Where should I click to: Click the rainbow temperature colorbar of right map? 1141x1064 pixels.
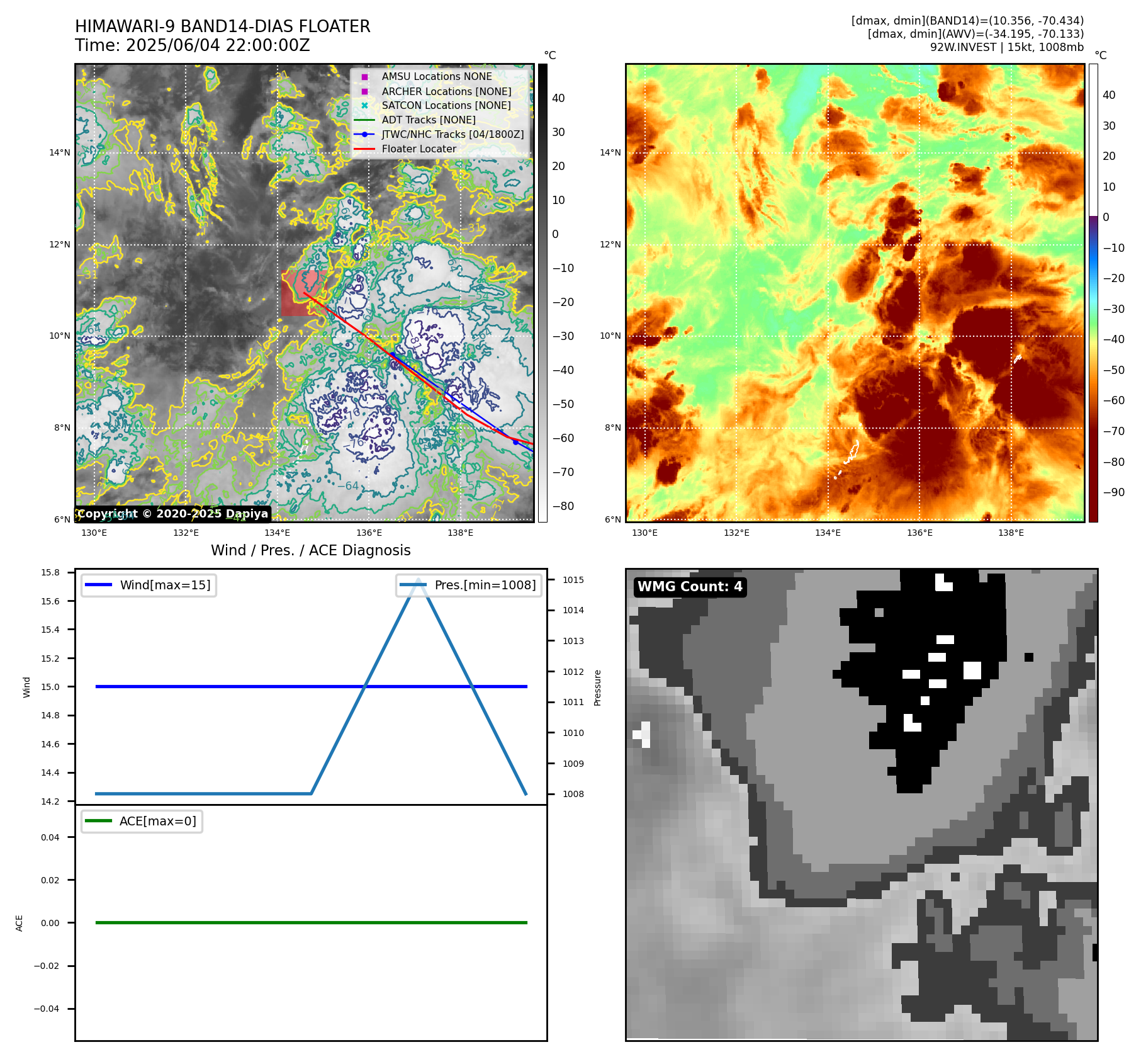tap(1093, 293)
